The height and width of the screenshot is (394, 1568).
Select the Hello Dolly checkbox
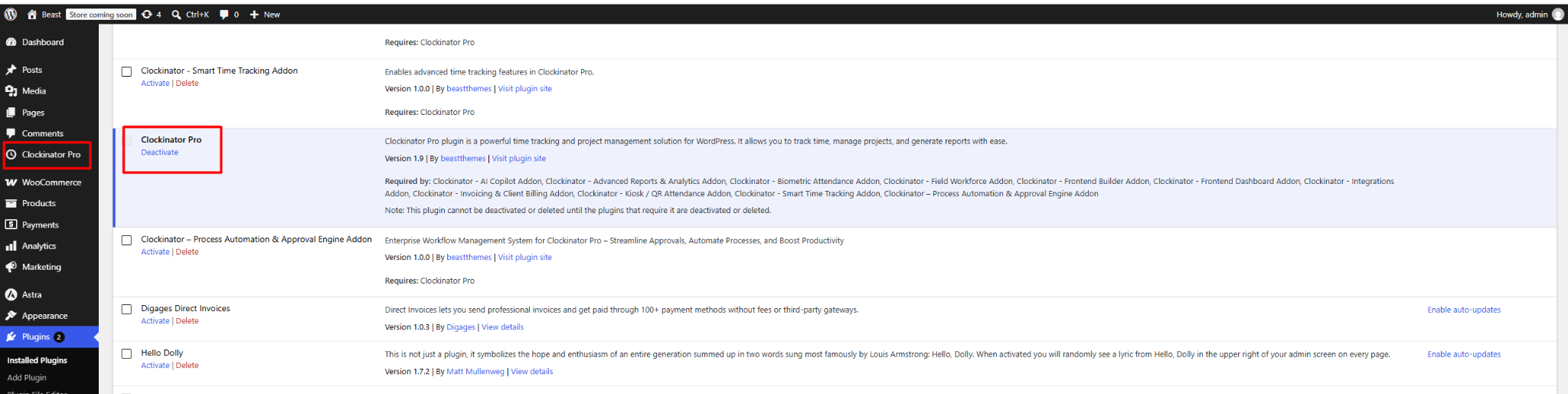coord(126,353)
